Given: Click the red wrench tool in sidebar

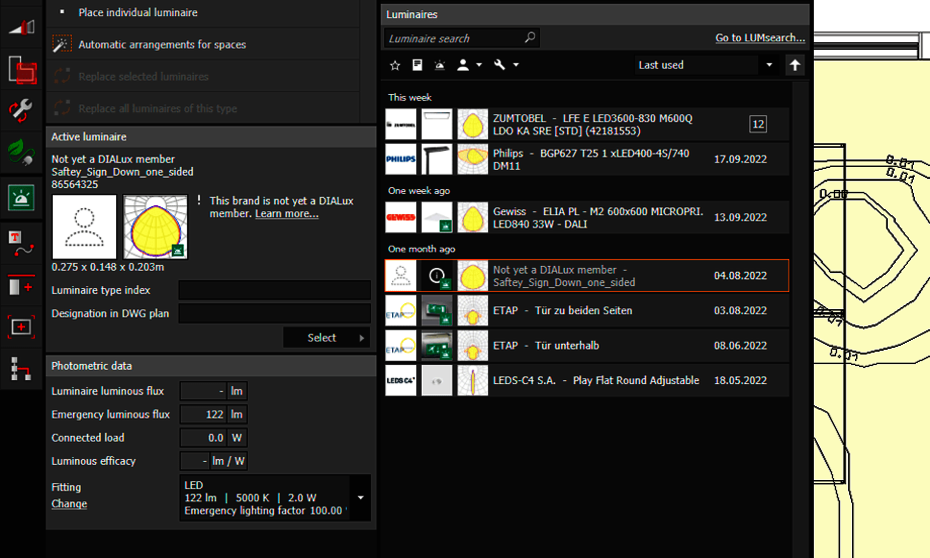Looking at the screenshot, I should click(x=22, y=110).
